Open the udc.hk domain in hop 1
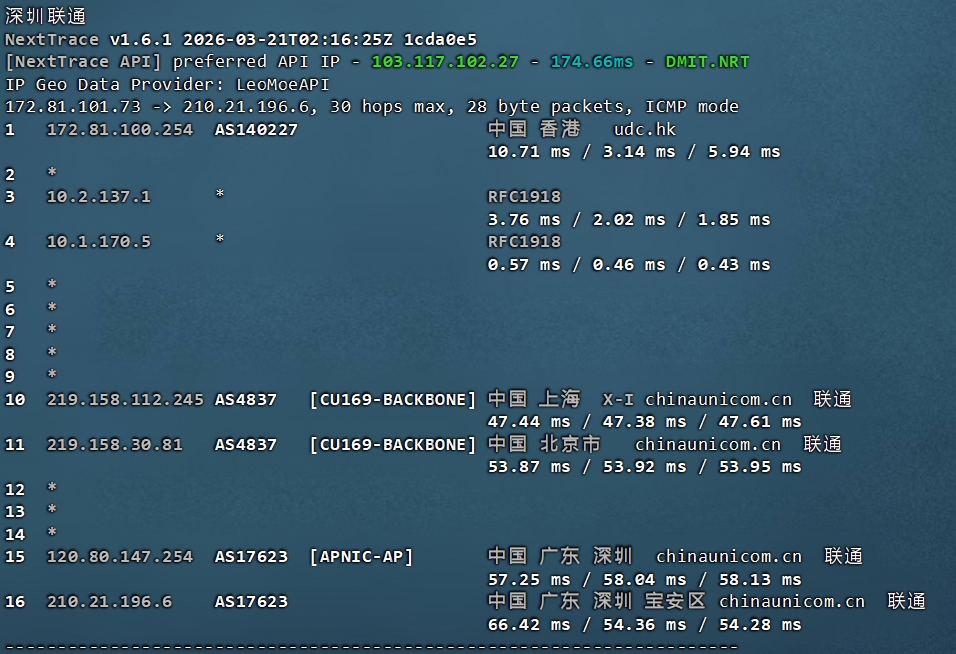 point(645,130)
